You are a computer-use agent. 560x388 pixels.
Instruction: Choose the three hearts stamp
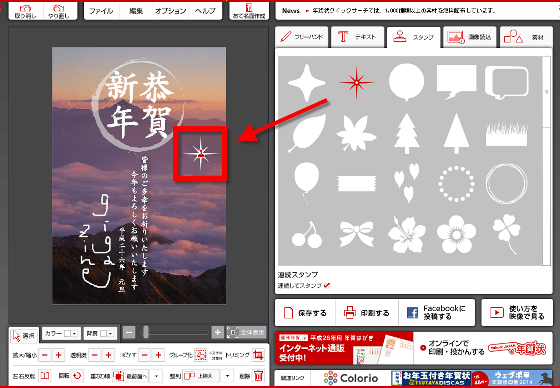pos(406,183)
